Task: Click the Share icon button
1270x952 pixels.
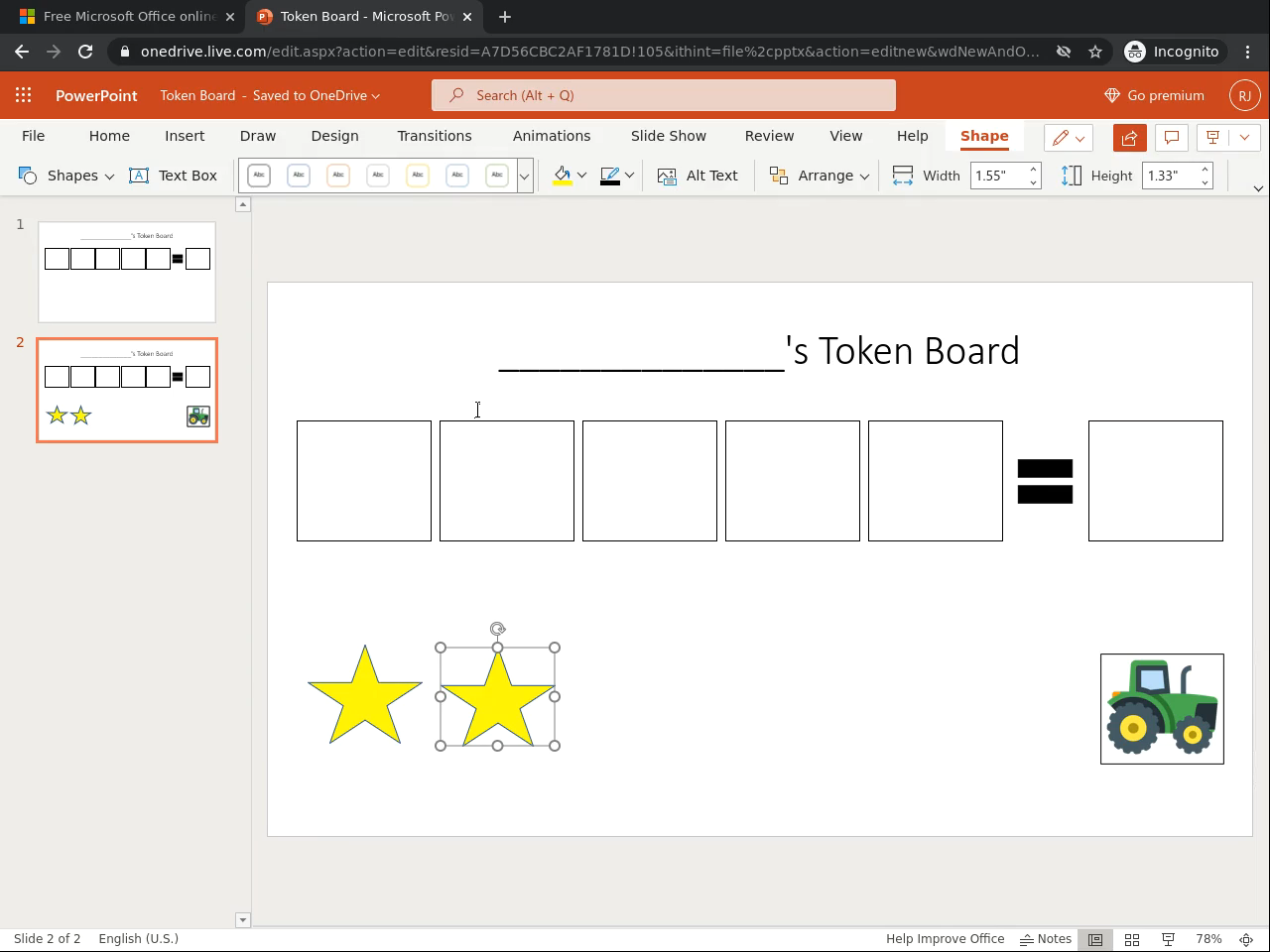Action: [1129, 138]
